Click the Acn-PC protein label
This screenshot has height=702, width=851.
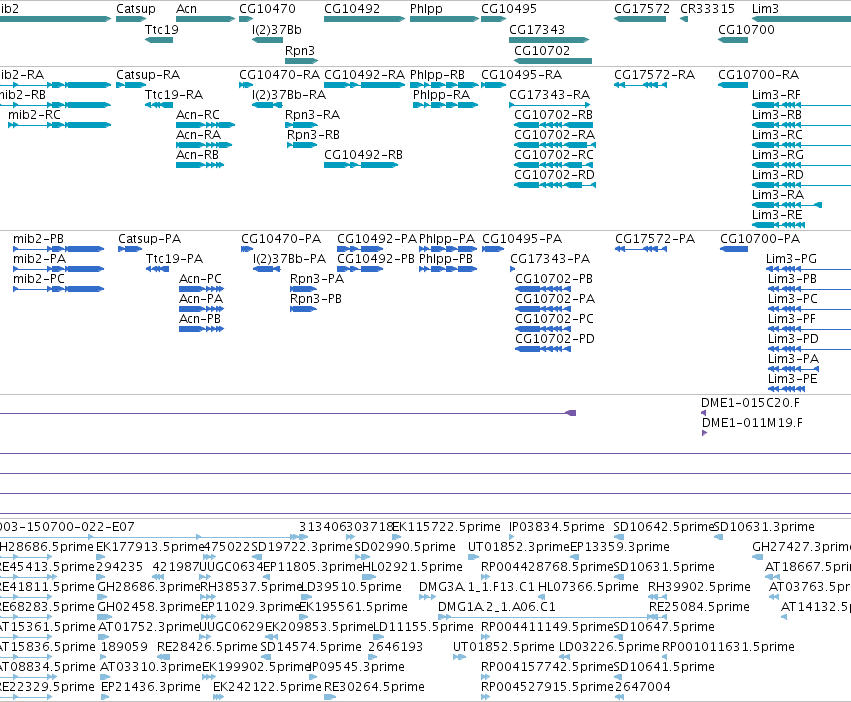[200, 279]
